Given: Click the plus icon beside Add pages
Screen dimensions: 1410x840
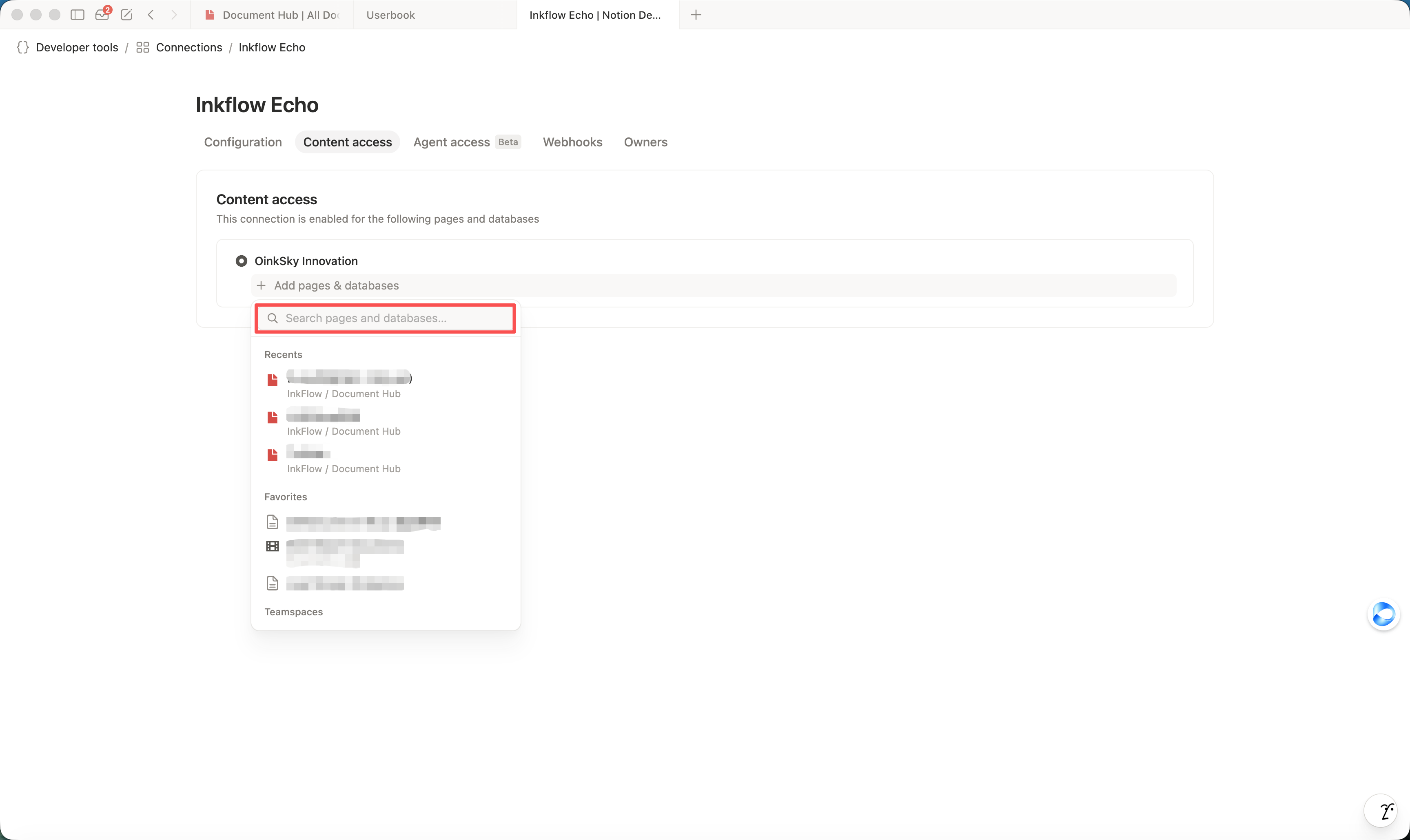Looking at the screenshot, I should pos(261,285).
